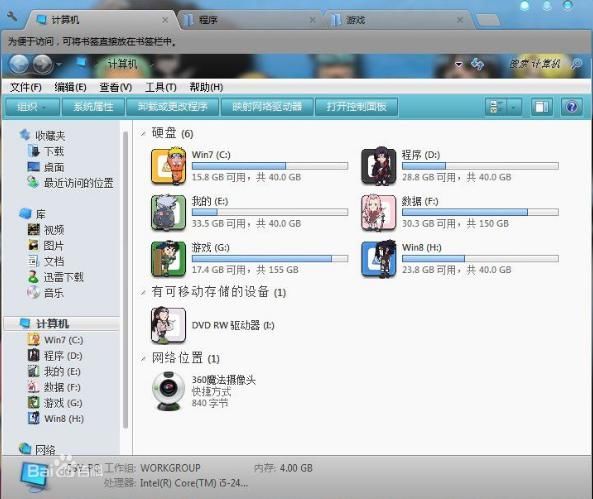This screenshot has width=593, height=499.
Task: Open the 游戏 (G:) drive icon
Action: point(169,259)
